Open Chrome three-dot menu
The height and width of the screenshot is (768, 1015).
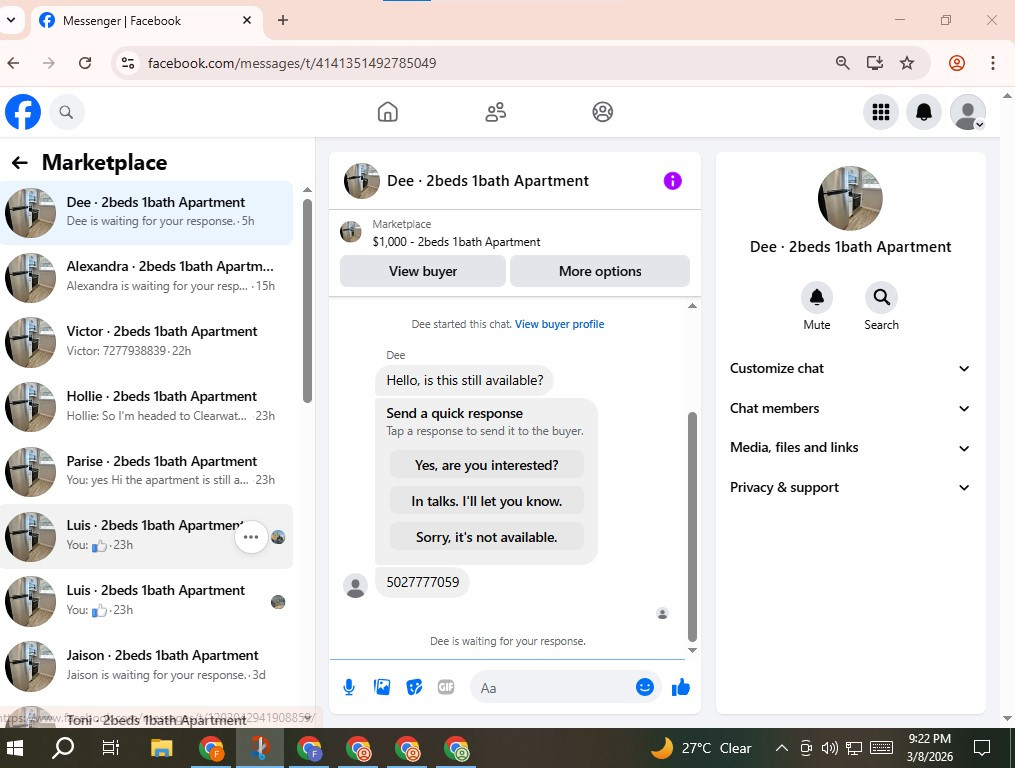[x=992, y=63]
